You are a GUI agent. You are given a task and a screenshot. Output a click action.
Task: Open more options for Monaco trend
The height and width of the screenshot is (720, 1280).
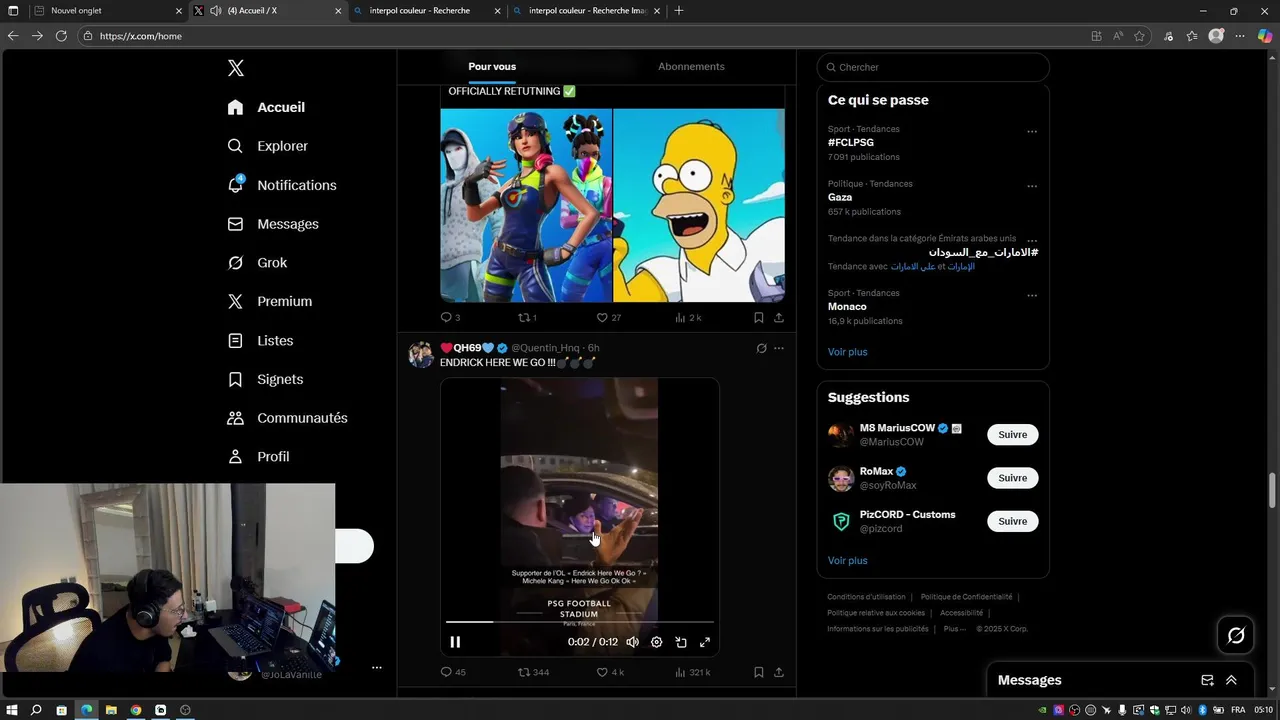click(1032, 295)
